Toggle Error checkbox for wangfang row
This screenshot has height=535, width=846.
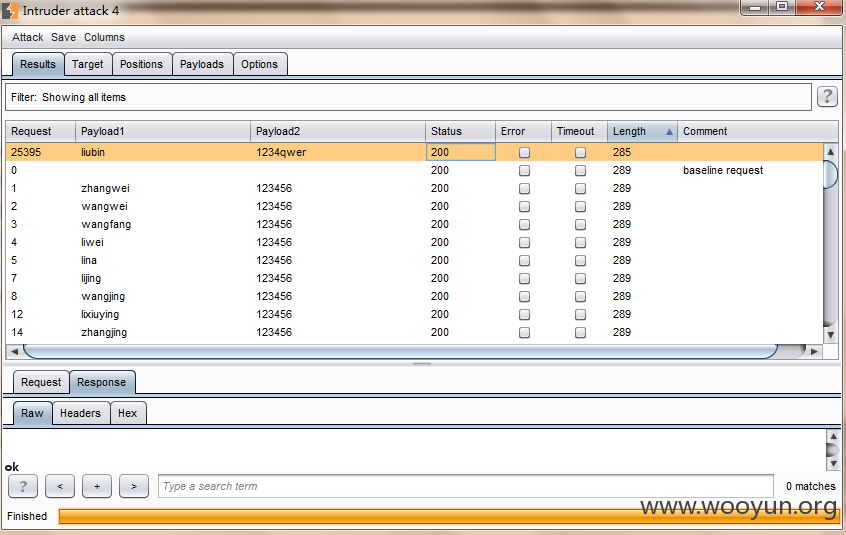tap(524, 224)
